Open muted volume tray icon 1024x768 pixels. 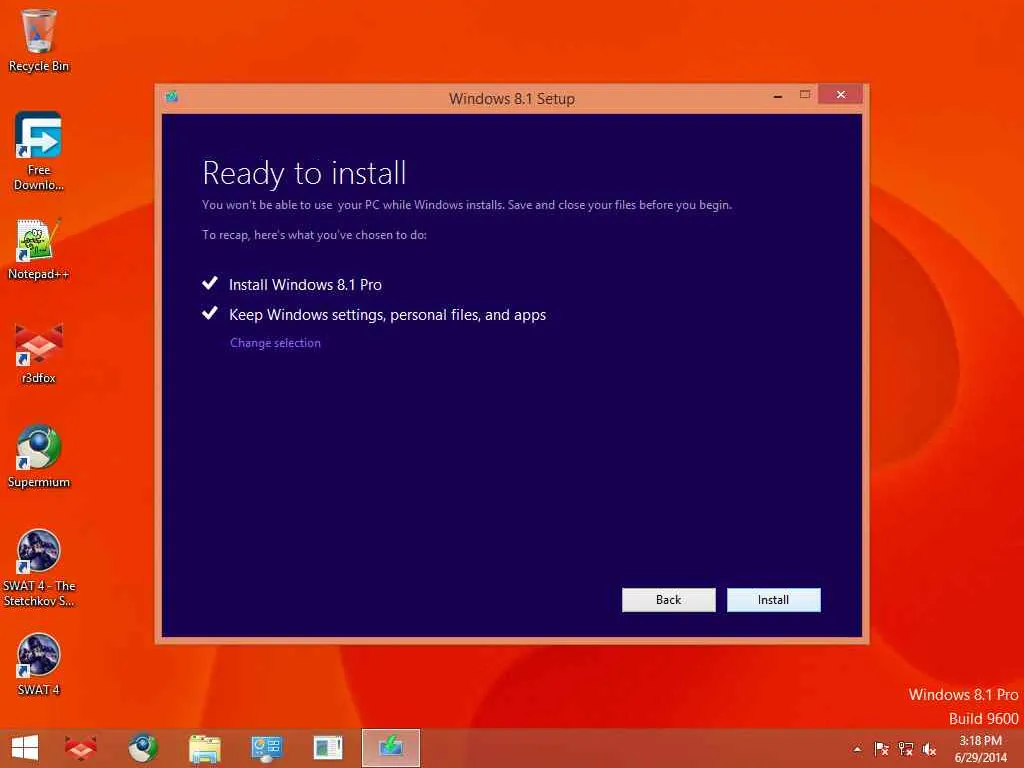tap(929, 749)
